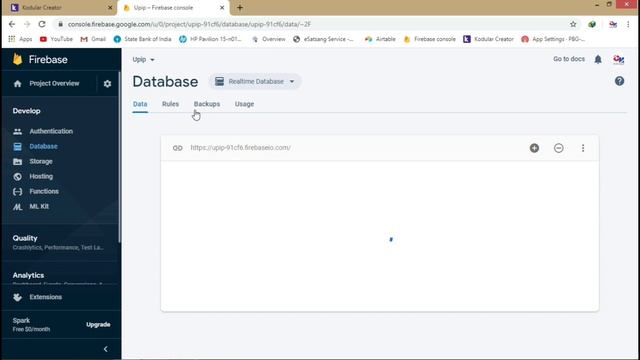Open notifications bell icon
Viewport: 640px width, 360px height.
coord(598,59)
